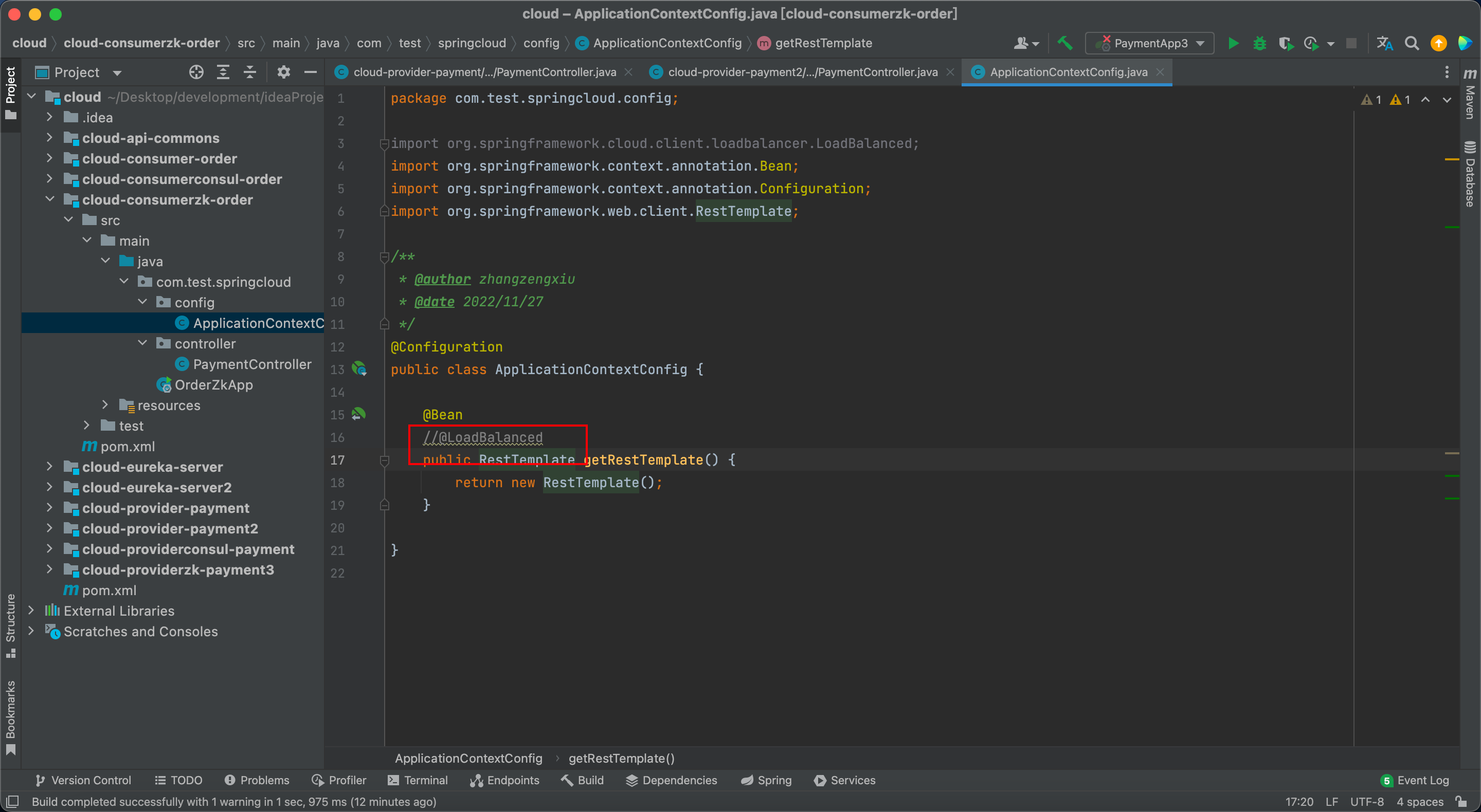Fold getRestTemplate method at line 17
The width and height of the screenshot is (1481, 812).
tap(384, 460)
